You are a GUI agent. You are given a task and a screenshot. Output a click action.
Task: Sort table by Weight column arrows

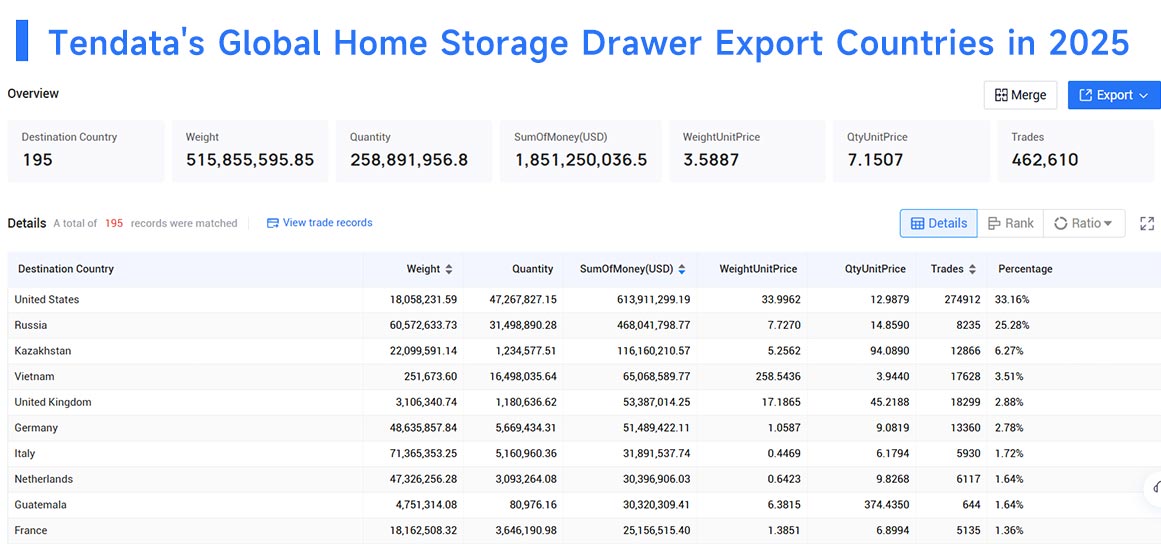(449, 269)
